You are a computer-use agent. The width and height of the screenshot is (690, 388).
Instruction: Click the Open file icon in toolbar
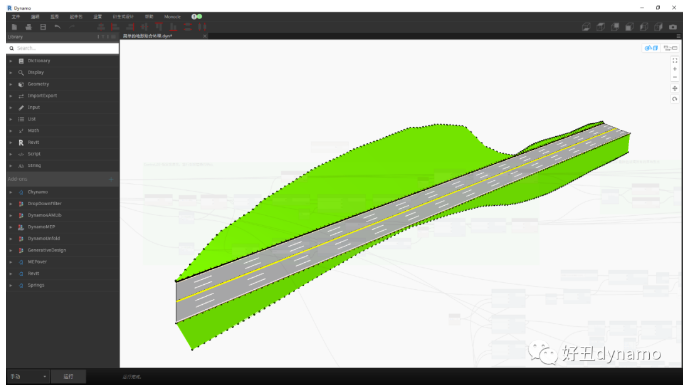pyautogui.click(x=29, y=27)
